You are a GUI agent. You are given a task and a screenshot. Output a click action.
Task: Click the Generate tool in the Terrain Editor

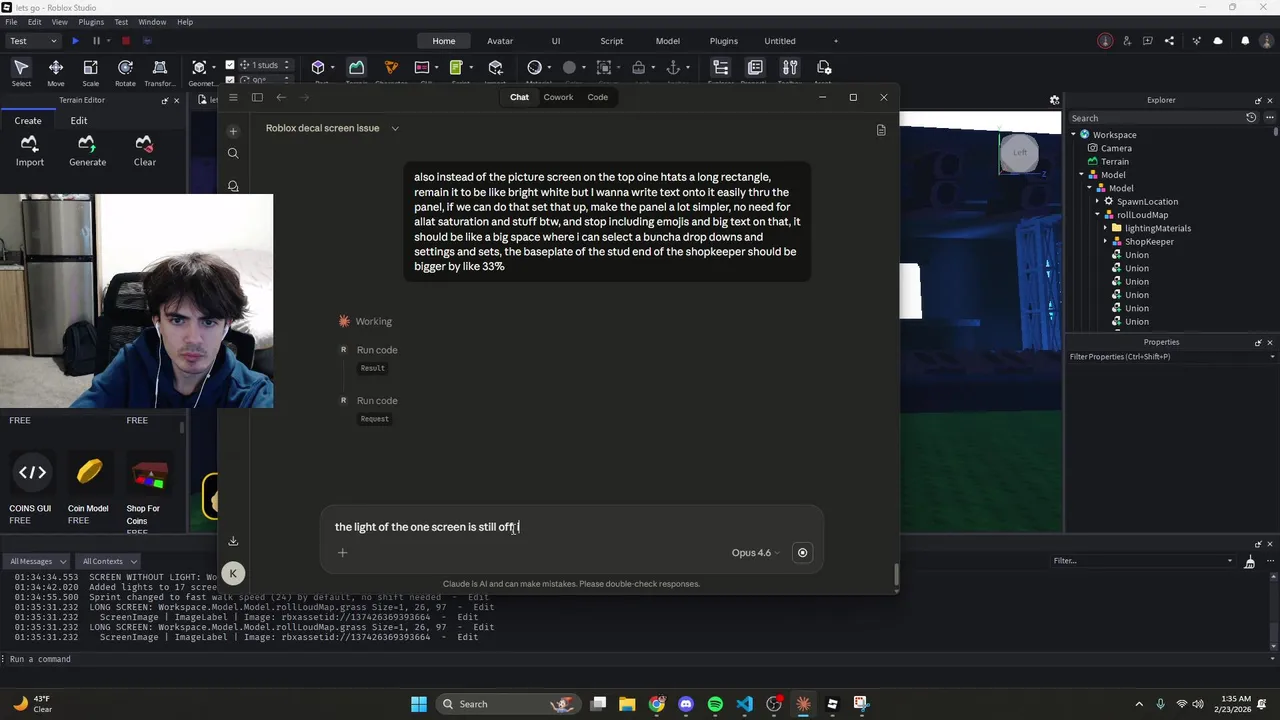click(x=87, y=151)
